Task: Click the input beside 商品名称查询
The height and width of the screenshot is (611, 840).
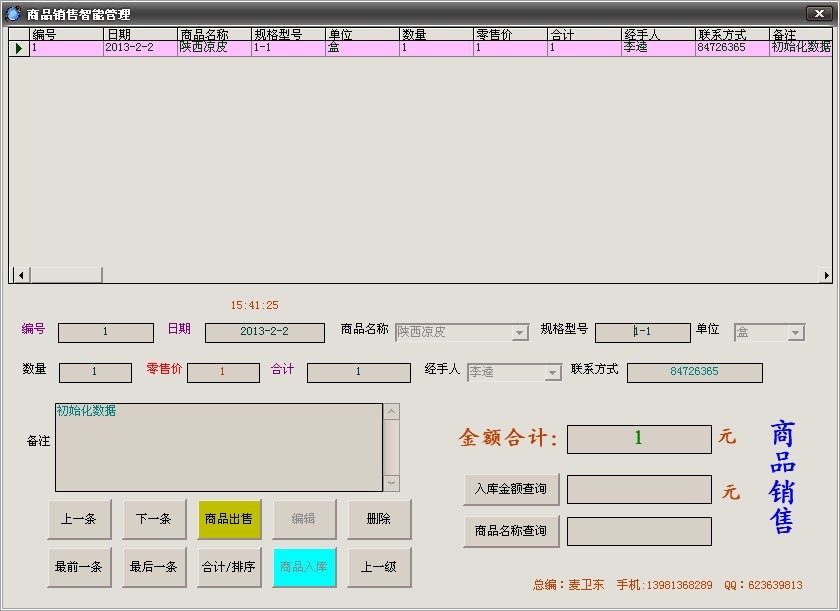Action: pyautogui.click(x=639, y=531)
